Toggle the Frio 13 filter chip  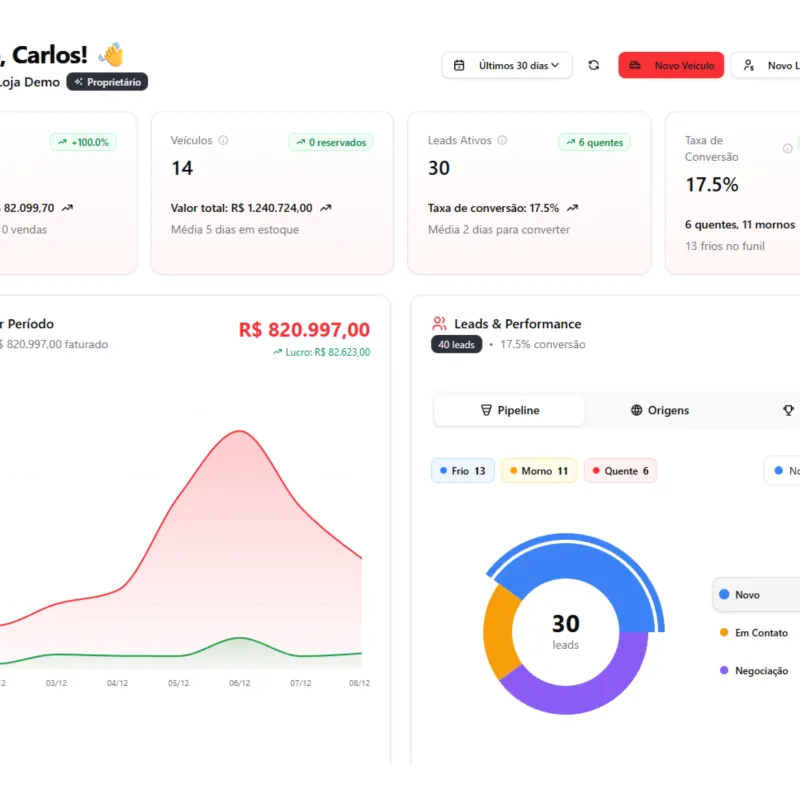tap(463, 470)
